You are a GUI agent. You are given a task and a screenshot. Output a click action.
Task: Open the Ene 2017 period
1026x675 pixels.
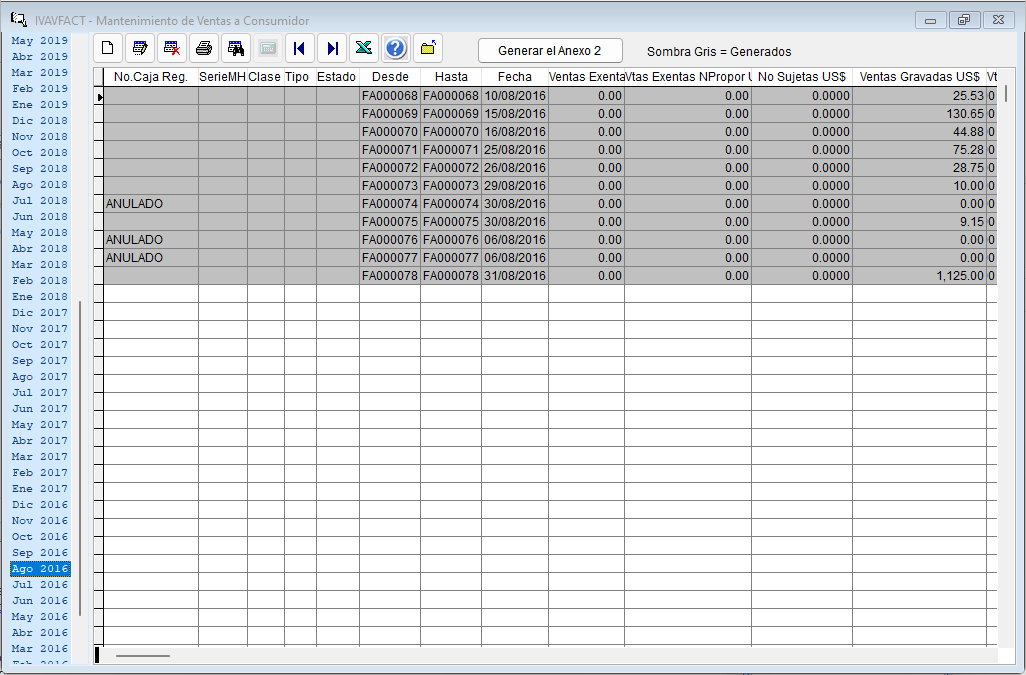coord(40,489)
